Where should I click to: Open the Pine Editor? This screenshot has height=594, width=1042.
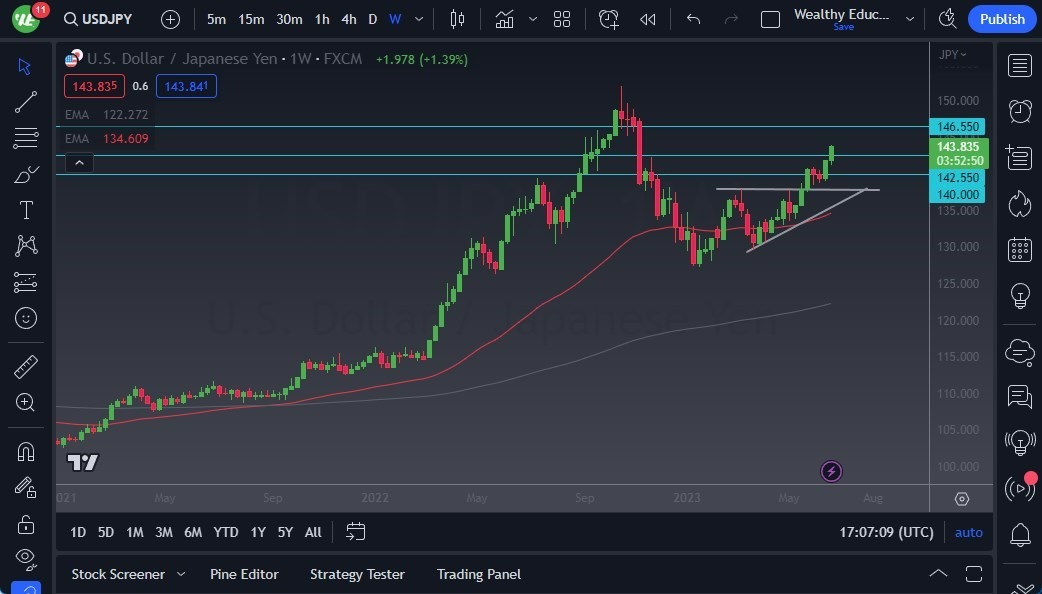click(244, 574)
